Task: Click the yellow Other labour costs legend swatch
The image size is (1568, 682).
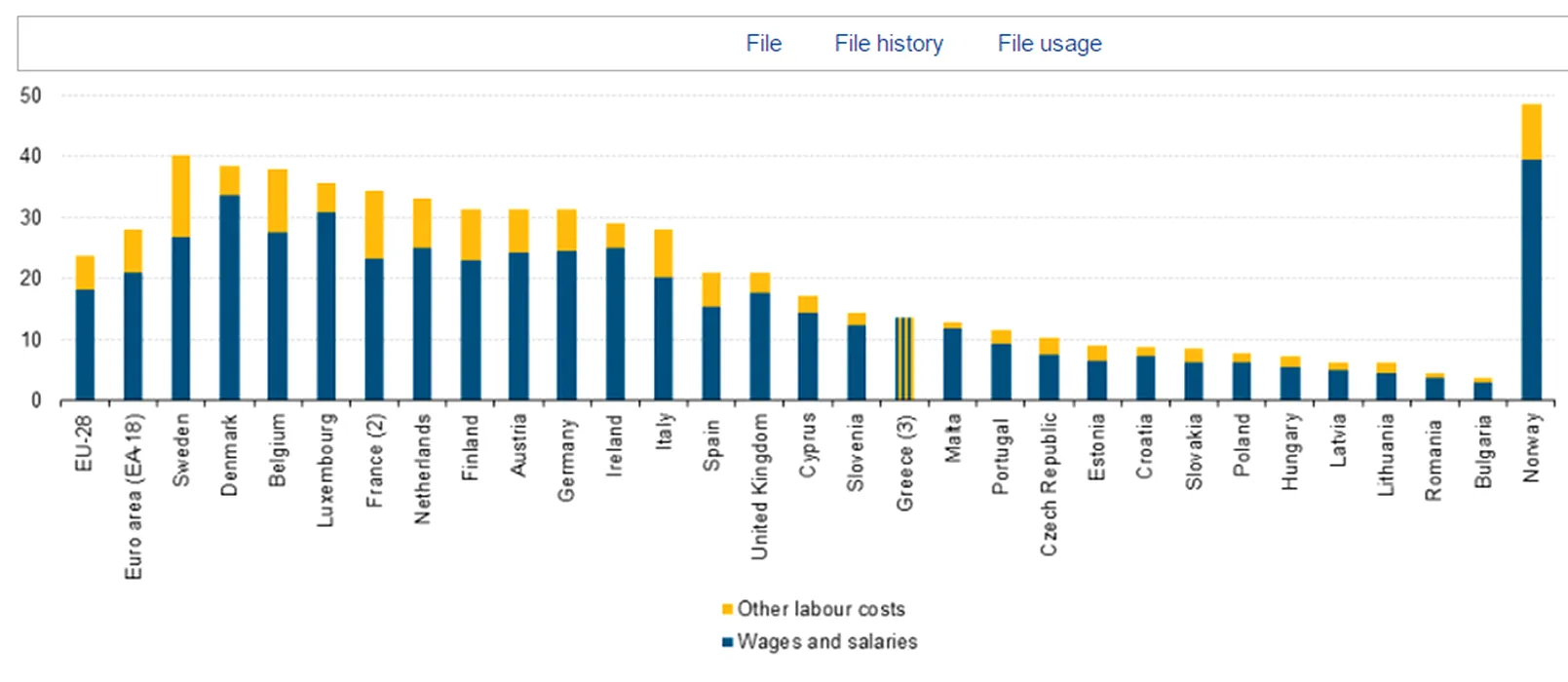Action: [726, 610]
